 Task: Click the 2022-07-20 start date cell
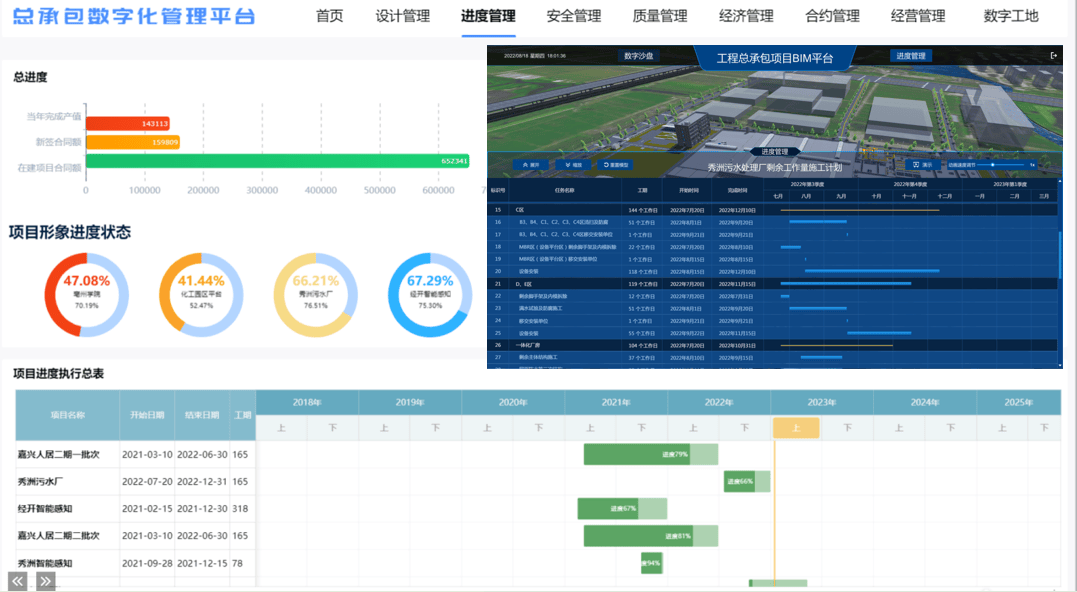147,481
